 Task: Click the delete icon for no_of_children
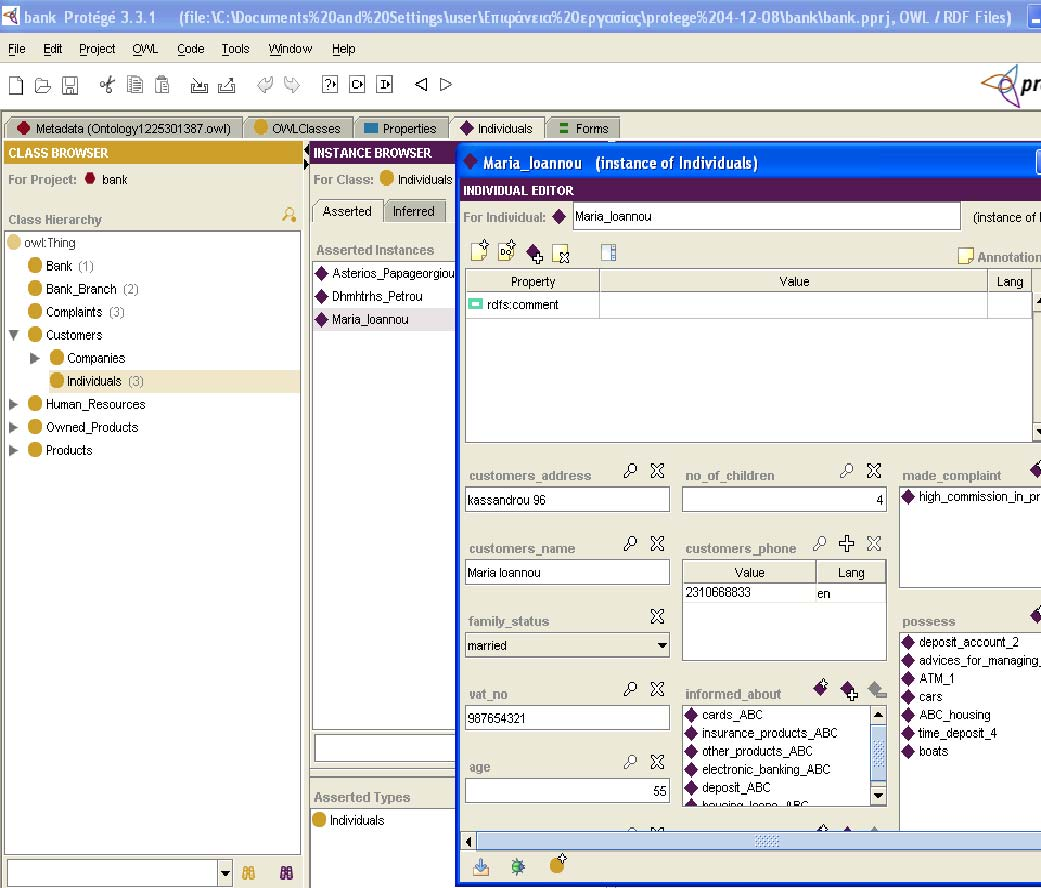point(874,471)
